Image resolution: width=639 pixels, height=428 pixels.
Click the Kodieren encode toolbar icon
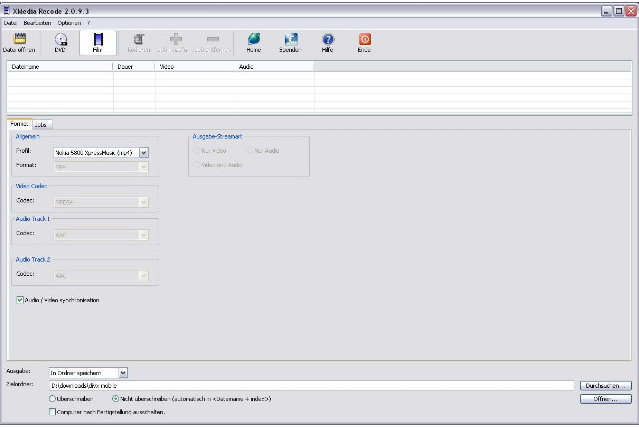pyautogui.click(x=139, y=39)
